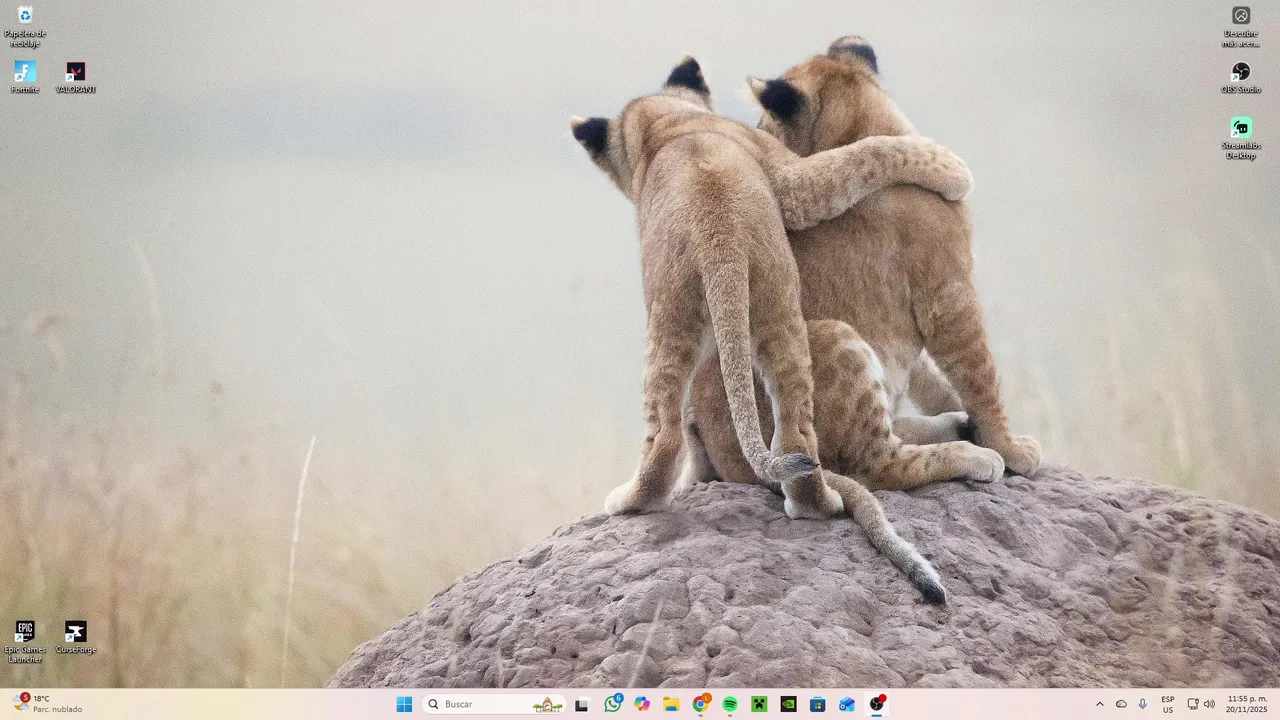The width and height of the screenshot is (1280, 720).
Task: Open Microsoft Store from the taskbar
Action: [x=817, y=704]
